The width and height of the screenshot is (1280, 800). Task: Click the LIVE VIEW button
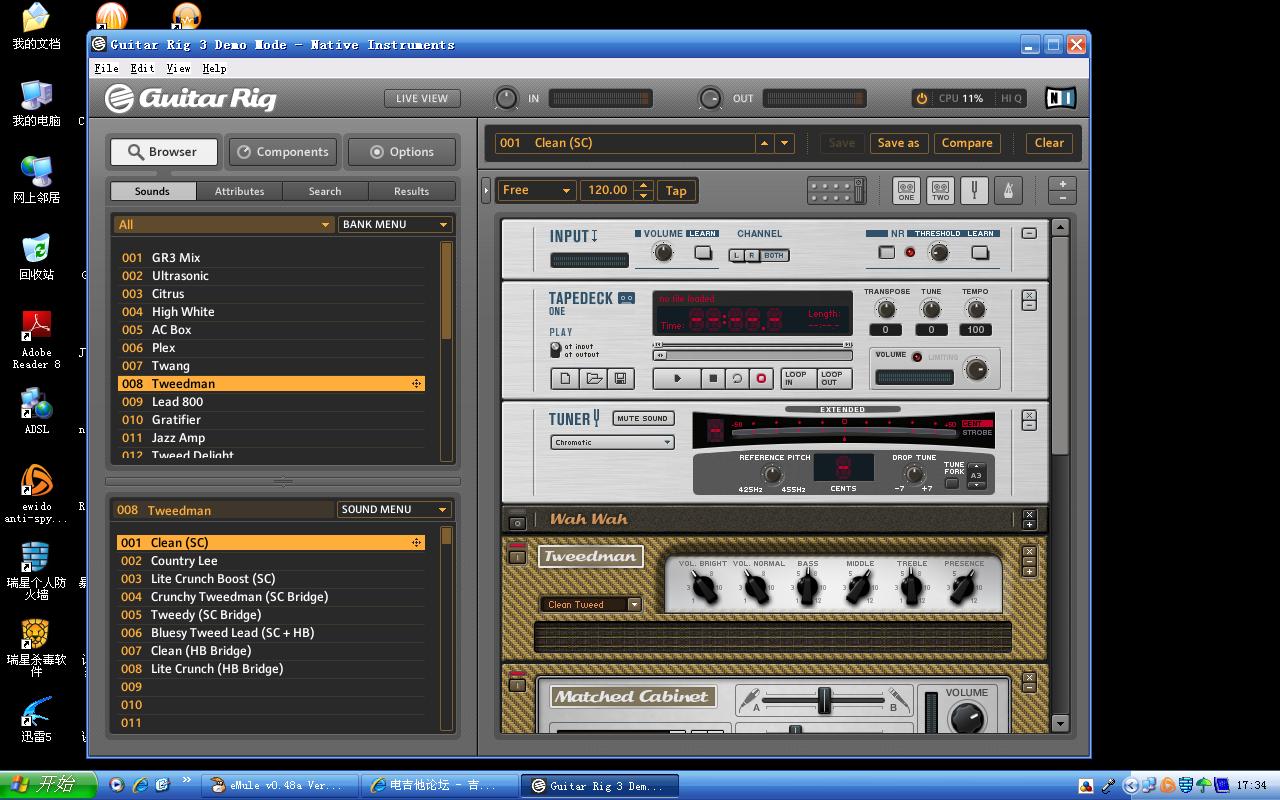coord(422,98)
